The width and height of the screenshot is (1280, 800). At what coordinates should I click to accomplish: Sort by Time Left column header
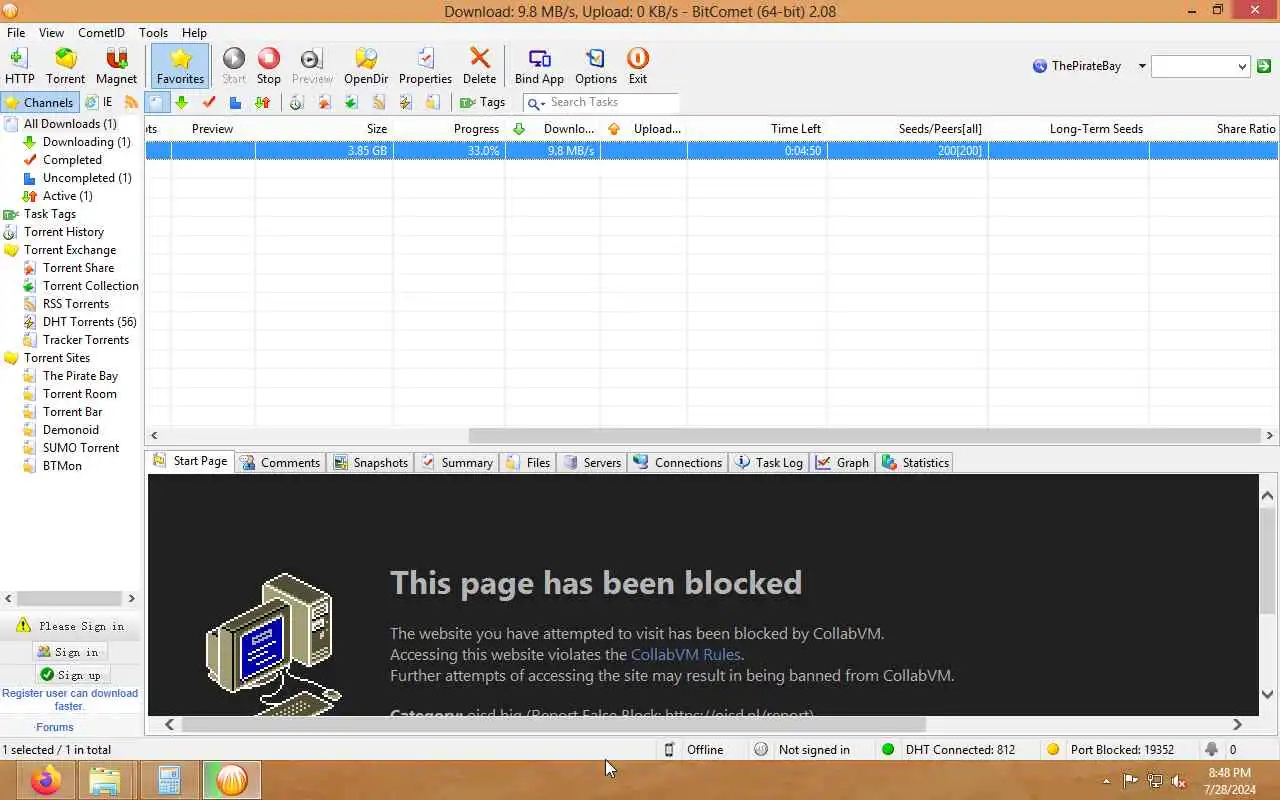tap(796, 129)
